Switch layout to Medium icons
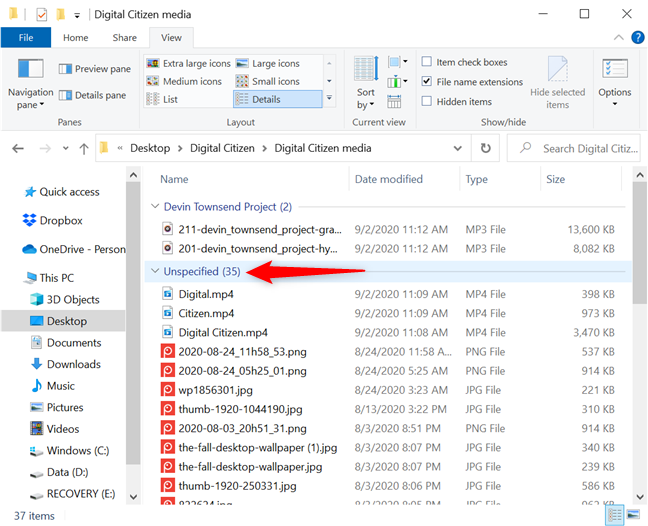The width and height of the screenshot is (648, 526). 184,81
